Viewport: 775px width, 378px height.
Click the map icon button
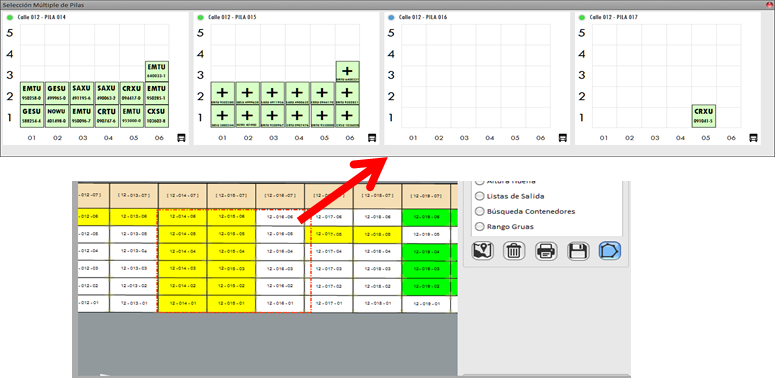(x=483, y=251)
